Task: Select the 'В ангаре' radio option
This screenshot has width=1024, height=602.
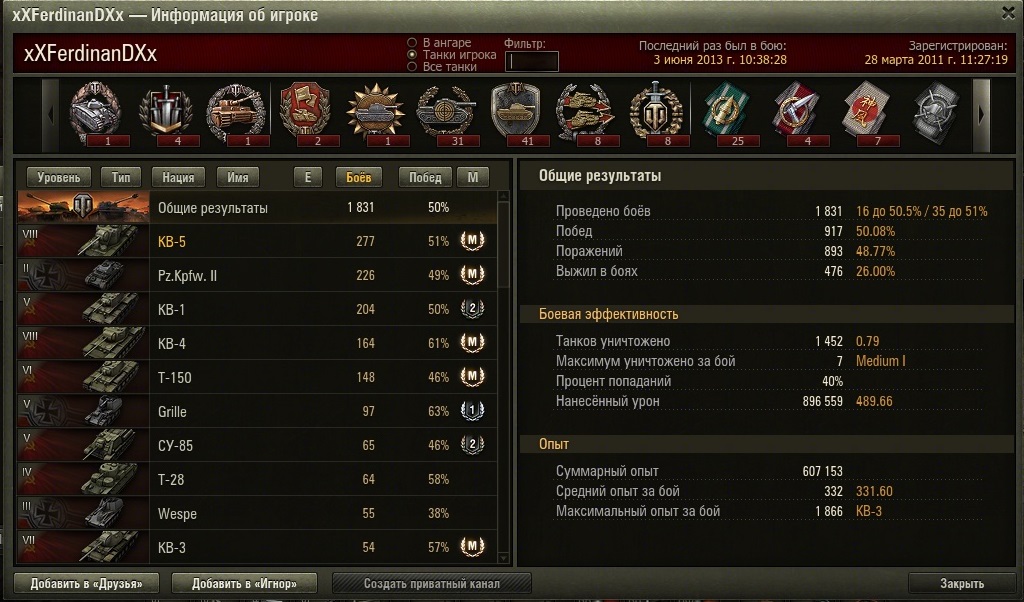Action: click(412, 42)
